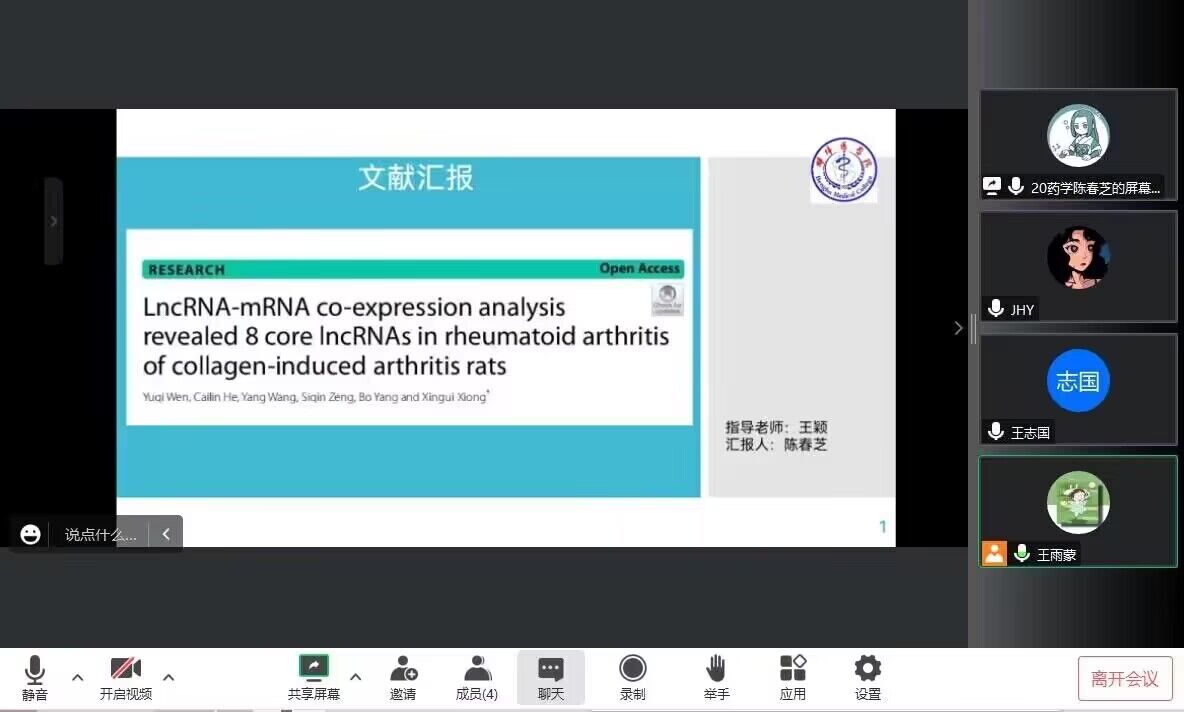
Task: Open share options arrow beside 共享屏幕
Action: click(x=355, y=677)
